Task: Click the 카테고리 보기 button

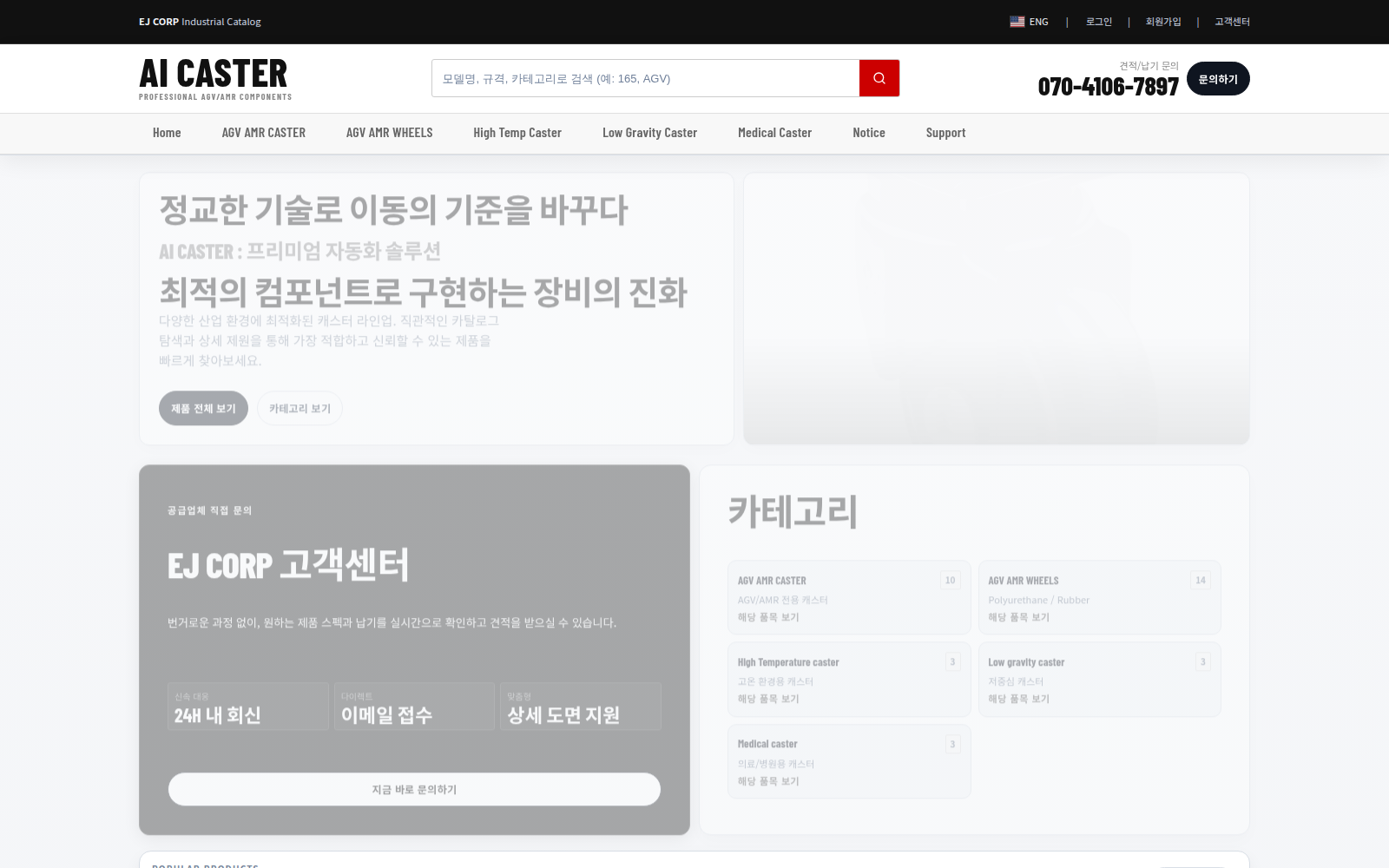Action: coord(300,409)
